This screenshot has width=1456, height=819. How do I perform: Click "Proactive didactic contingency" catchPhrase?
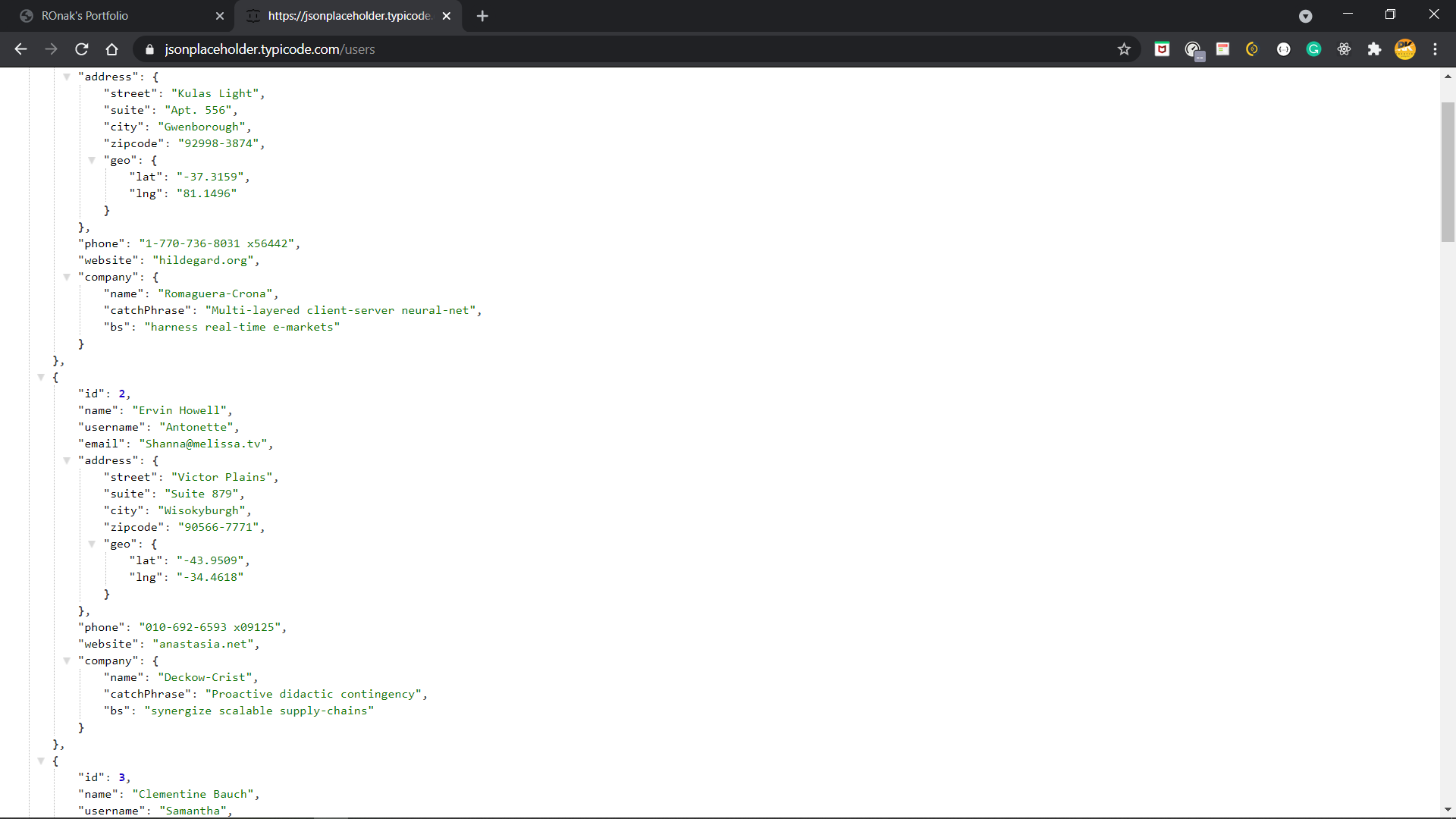click(x=313, y=694)
